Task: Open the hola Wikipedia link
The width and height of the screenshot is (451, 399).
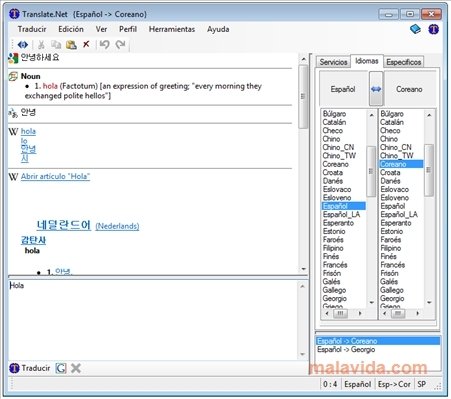Action: click(x=28, y=131)
